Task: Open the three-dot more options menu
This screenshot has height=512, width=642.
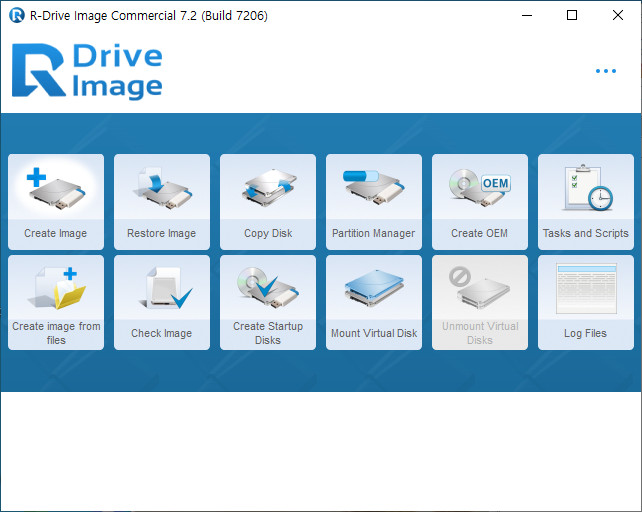Action: coord(606,71)
